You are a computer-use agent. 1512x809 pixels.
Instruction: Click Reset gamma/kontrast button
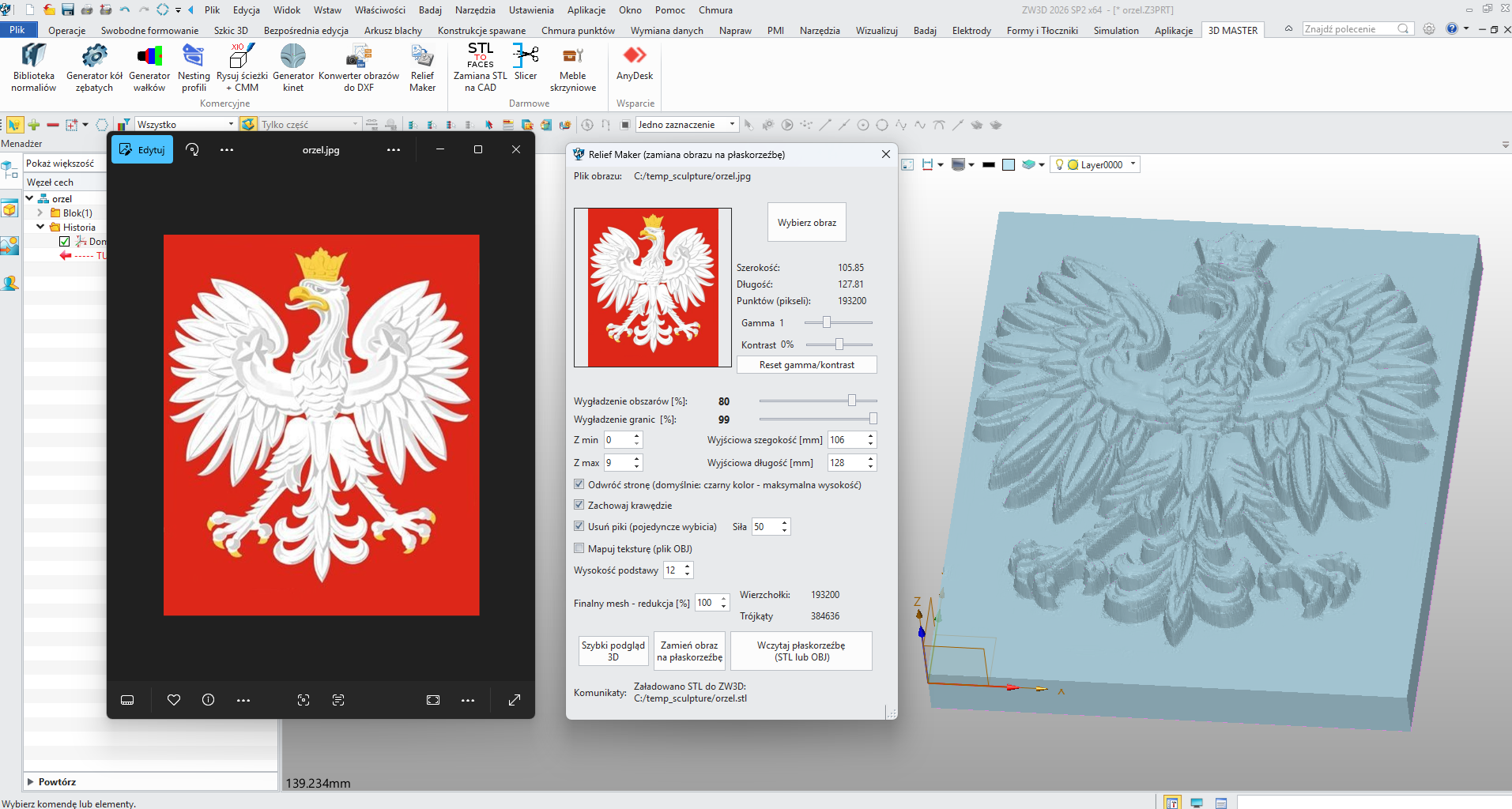point(806,364)
